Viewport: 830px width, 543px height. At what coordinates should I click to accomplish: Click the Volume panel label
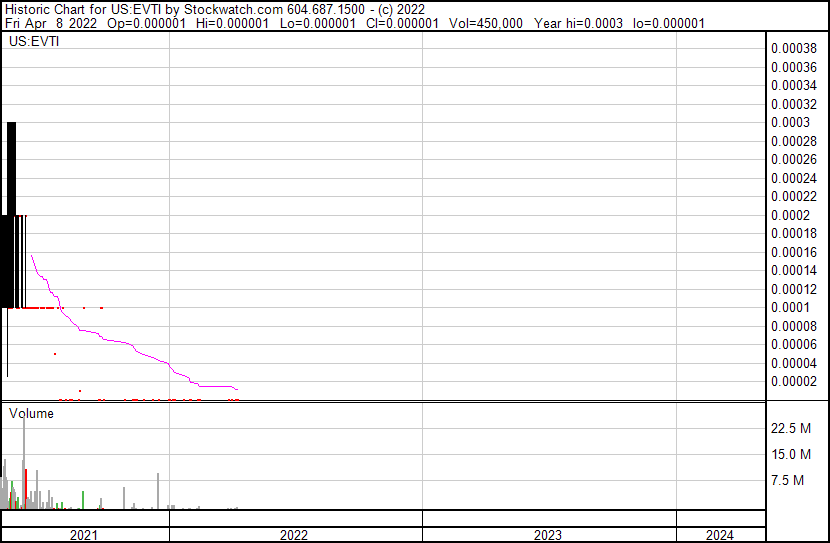click(31, 413)
